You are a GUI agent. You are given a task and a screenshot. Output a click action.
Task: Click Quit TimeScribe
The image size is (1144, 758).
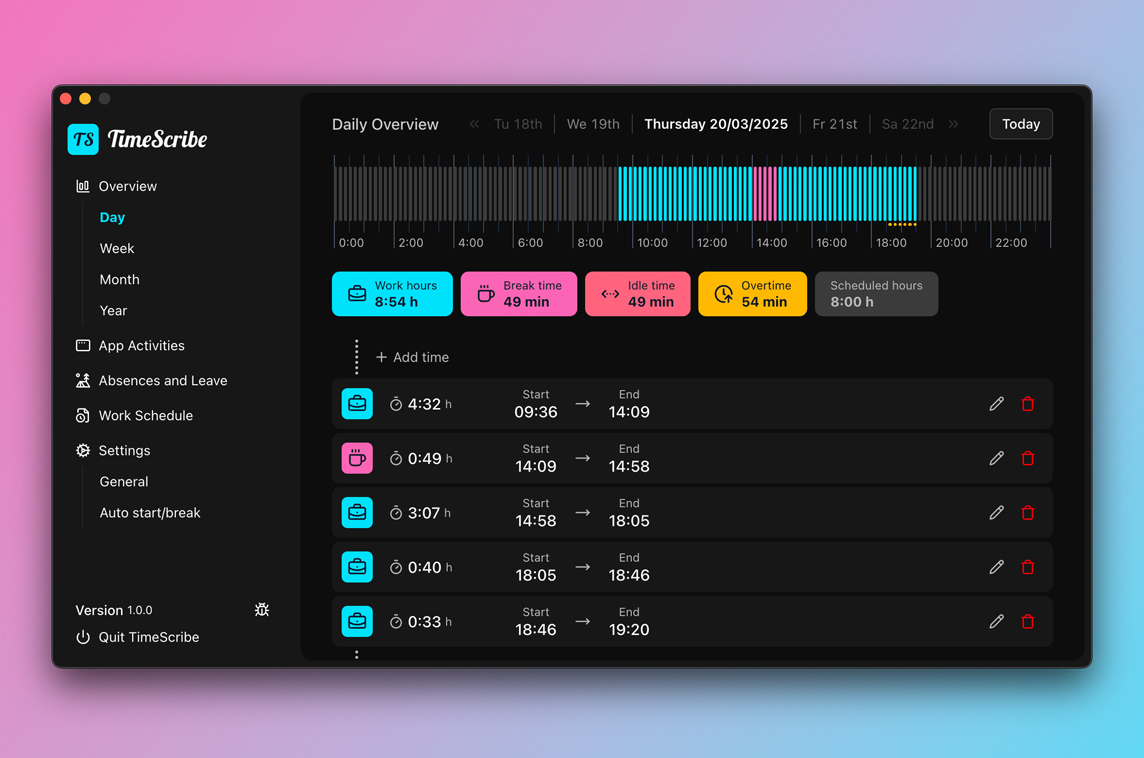tap(149, 637)
